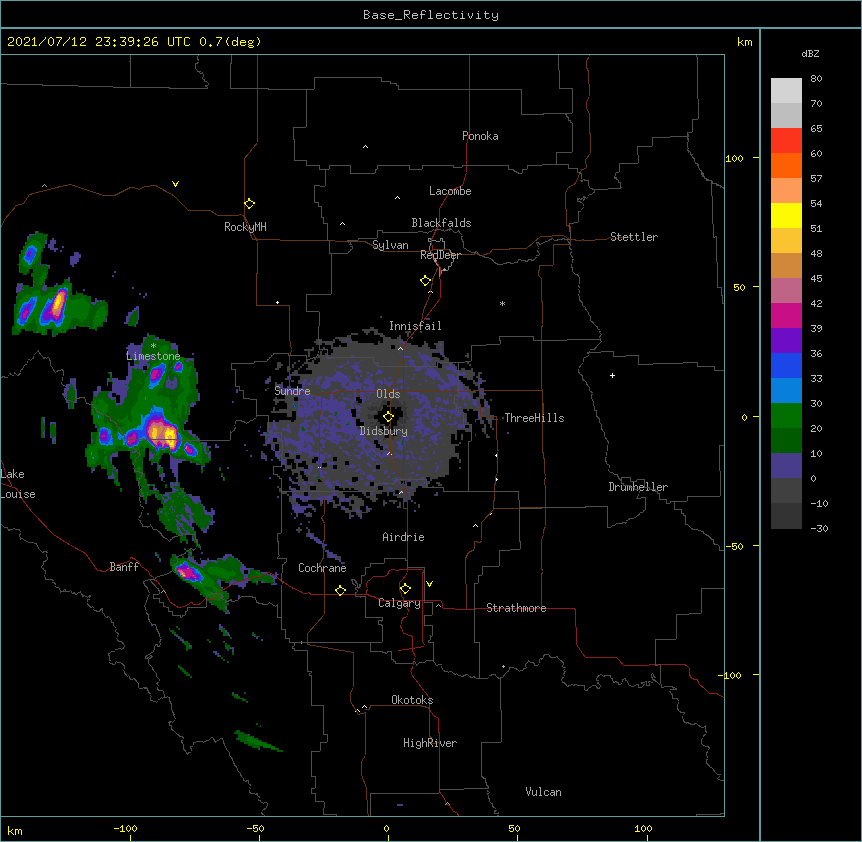
Task: Click the Didsbury town label
Action: coord(384,431)
